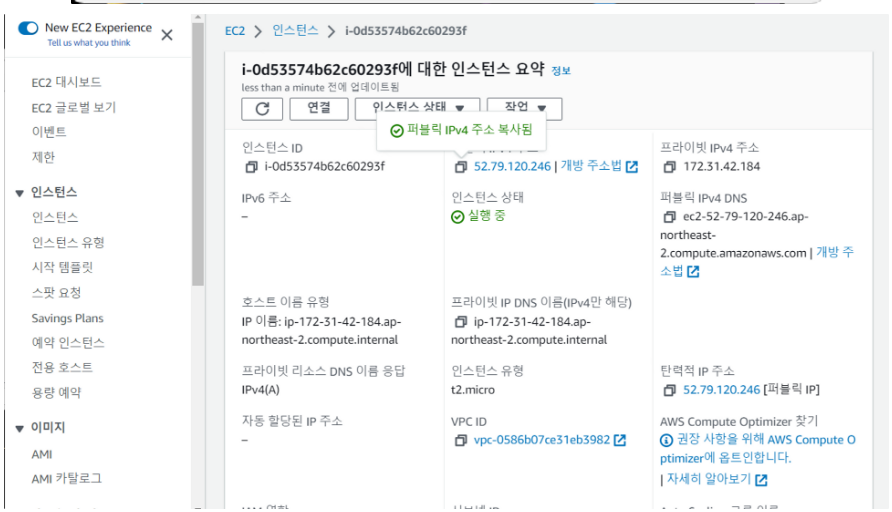Open Savings Plans in the sidebar
The height and width of the screenshot is (512, 892).
[67, 319]
